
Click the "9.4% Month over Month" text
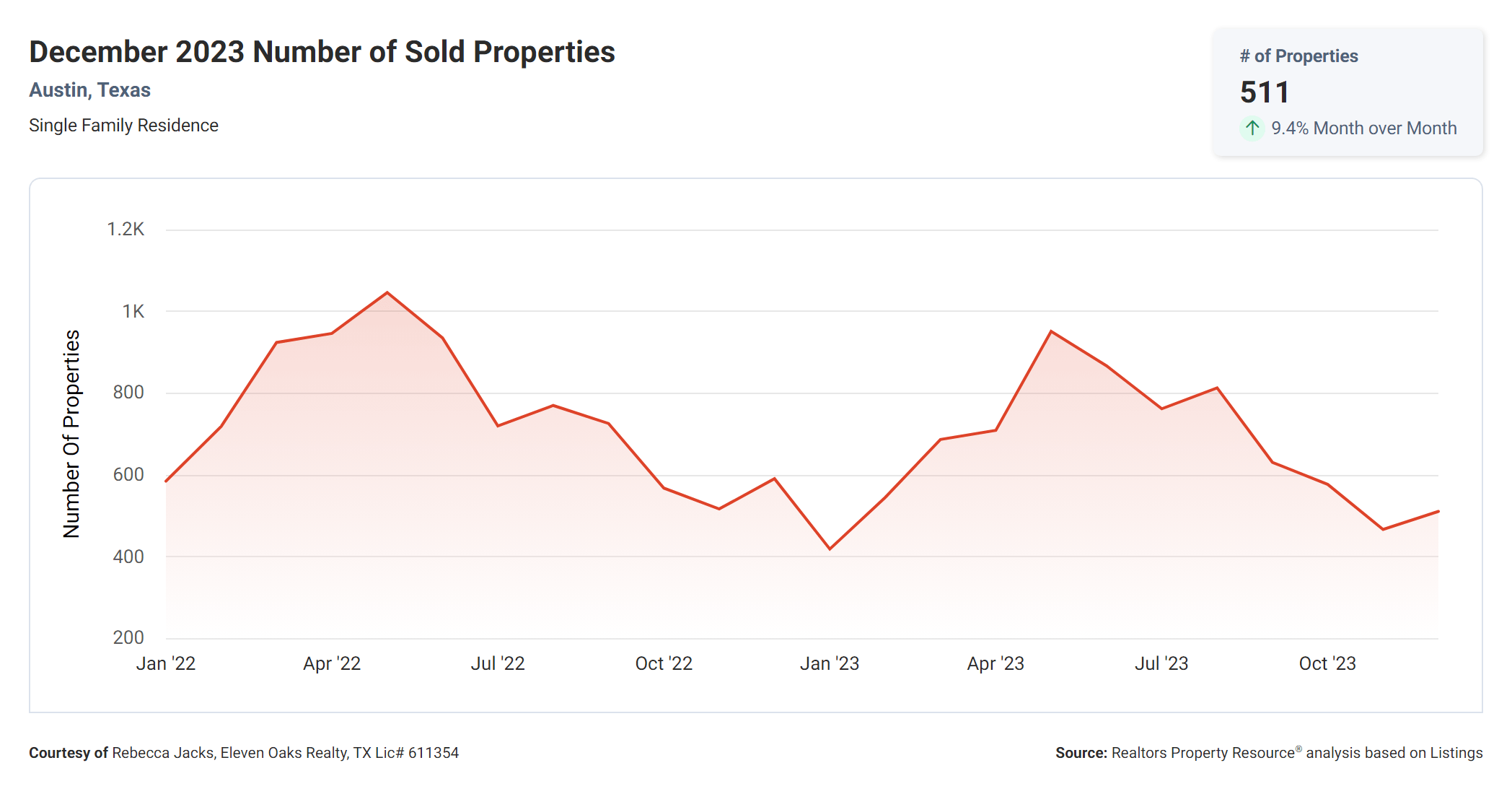point(1363,128)
